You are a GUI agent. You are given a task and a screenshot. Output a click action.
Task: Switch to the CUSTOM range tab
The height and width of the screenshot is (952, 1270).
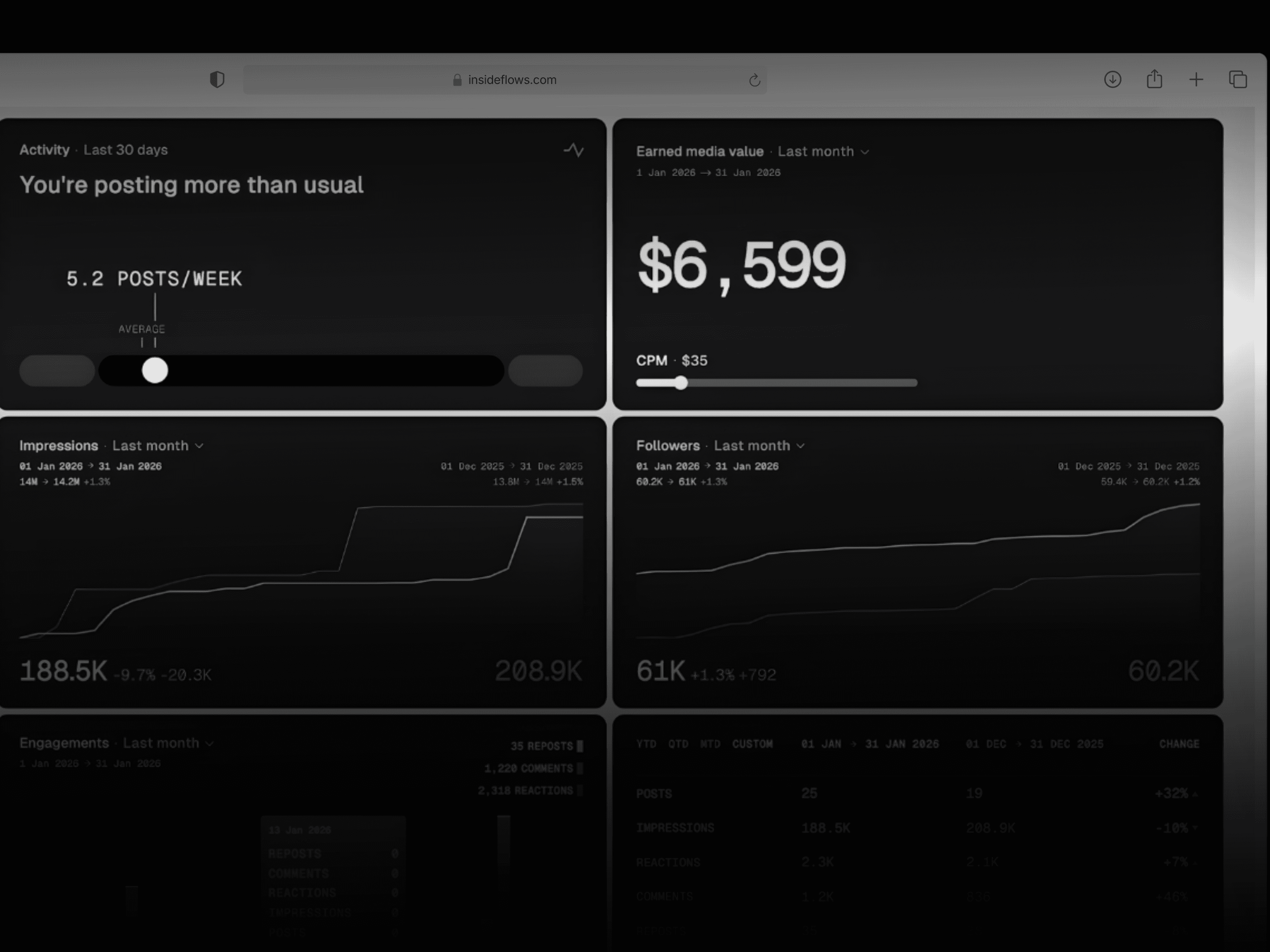(752, 744)
